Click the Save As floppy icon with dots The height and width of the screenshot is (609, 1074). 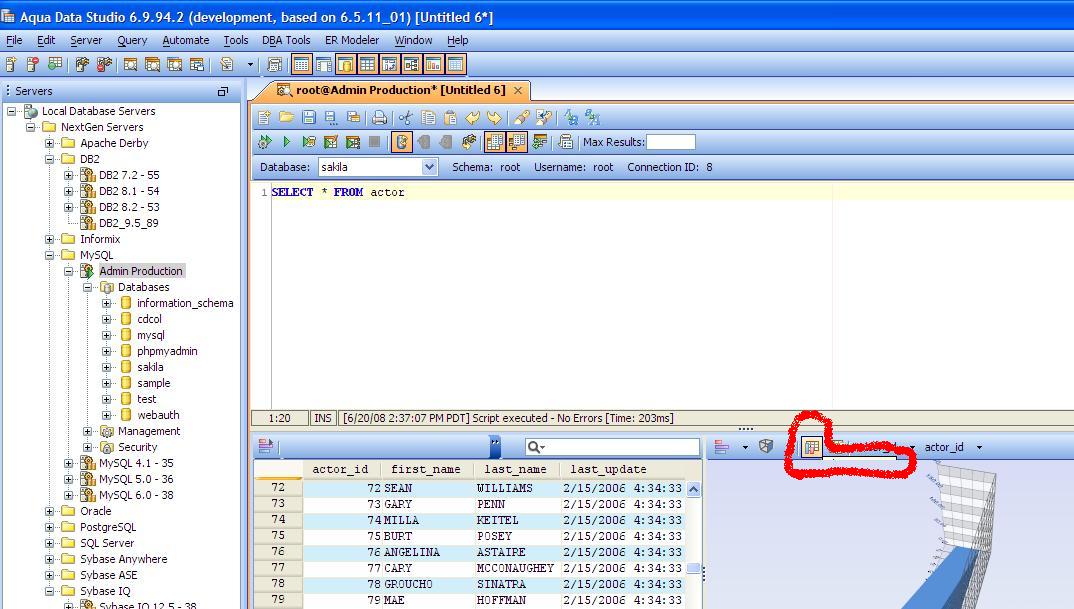331,118
